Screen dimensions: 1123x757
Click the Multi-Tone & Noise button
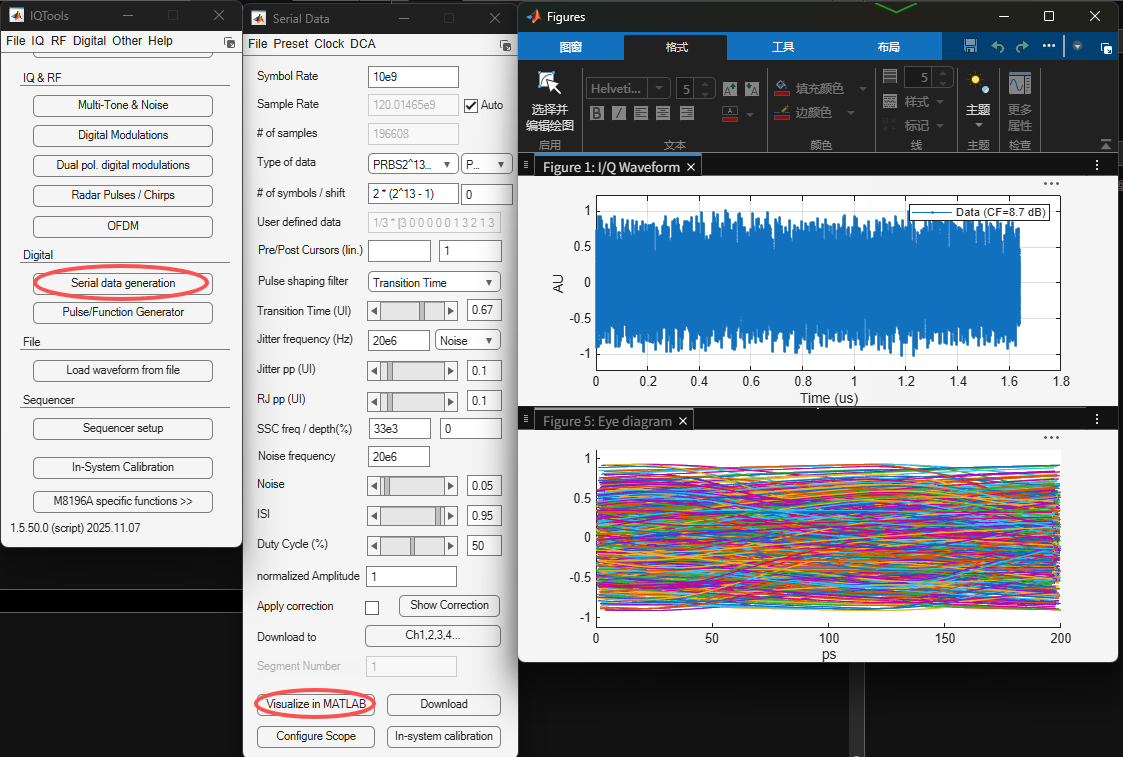pos(123,105)
